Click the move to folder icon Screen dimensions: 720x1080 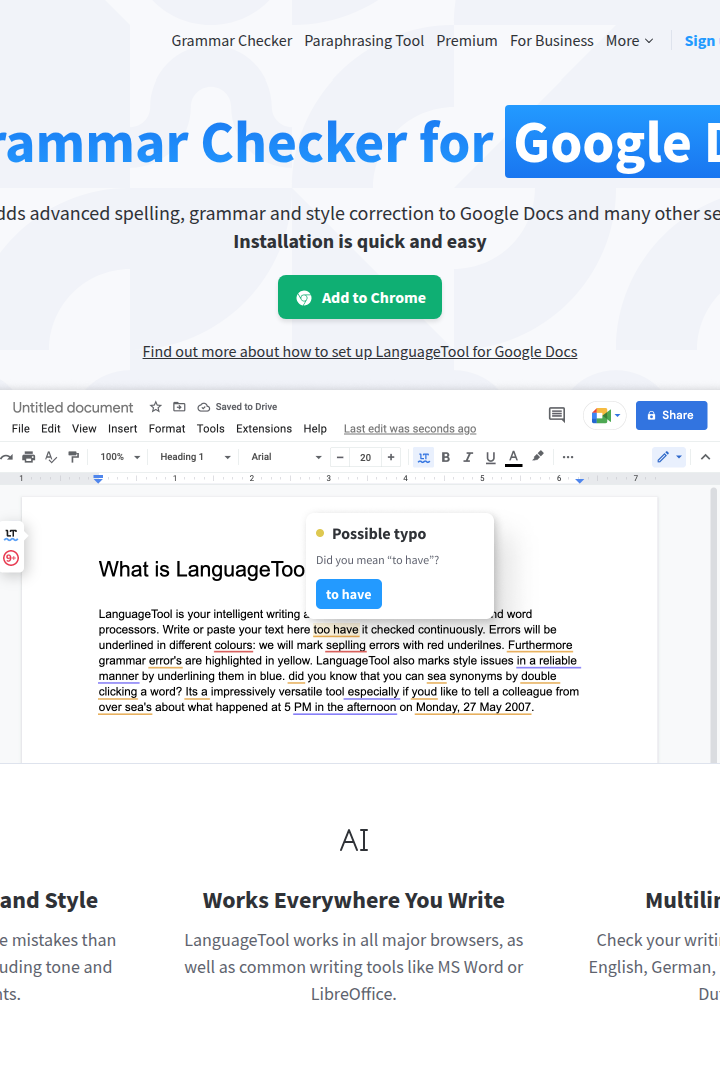[x=179, y=406]
